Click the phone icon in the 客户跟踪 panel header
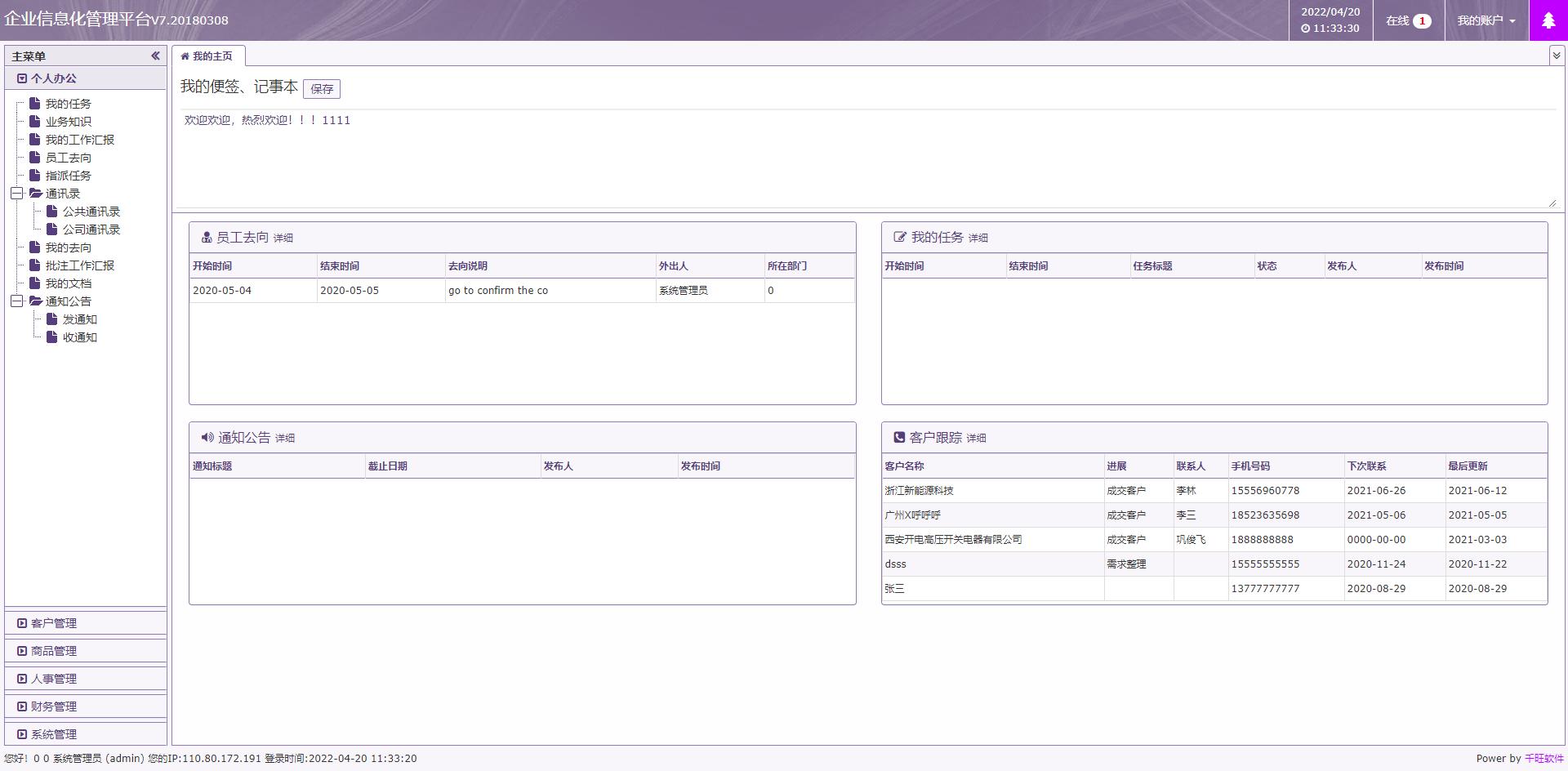The image size is (1568, 771). (899, 437)
